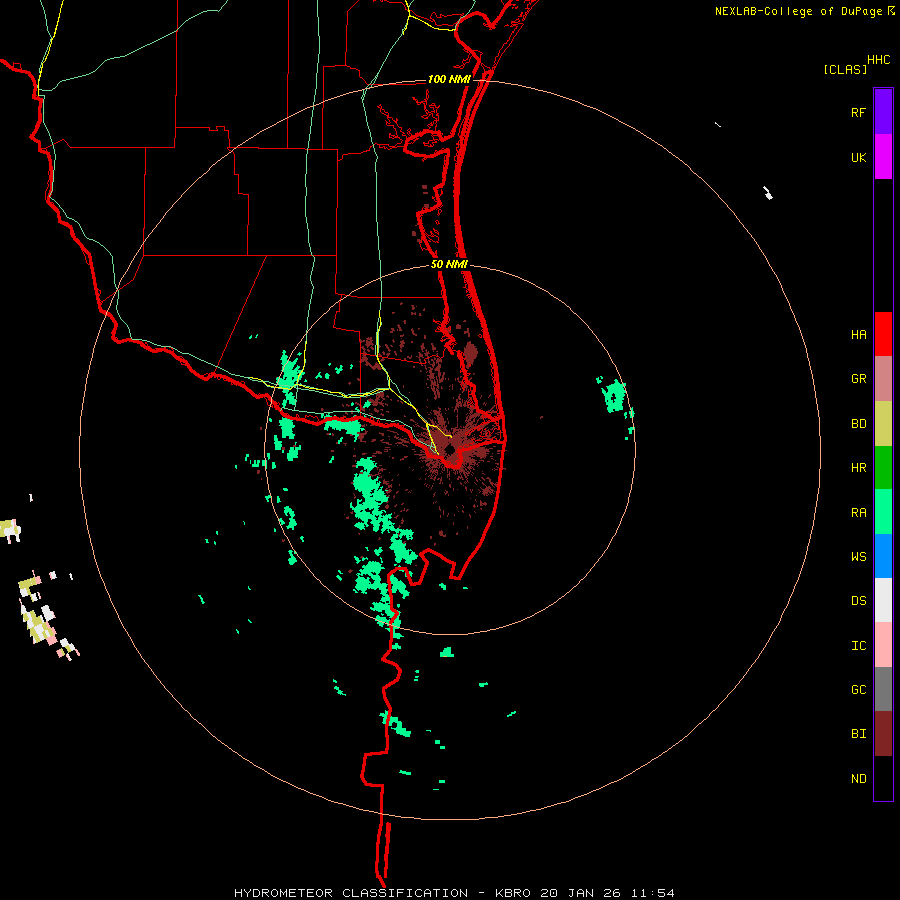900x900 pixels.
Task: Click the 50 NMI range ring label
Action: (449, 265)
